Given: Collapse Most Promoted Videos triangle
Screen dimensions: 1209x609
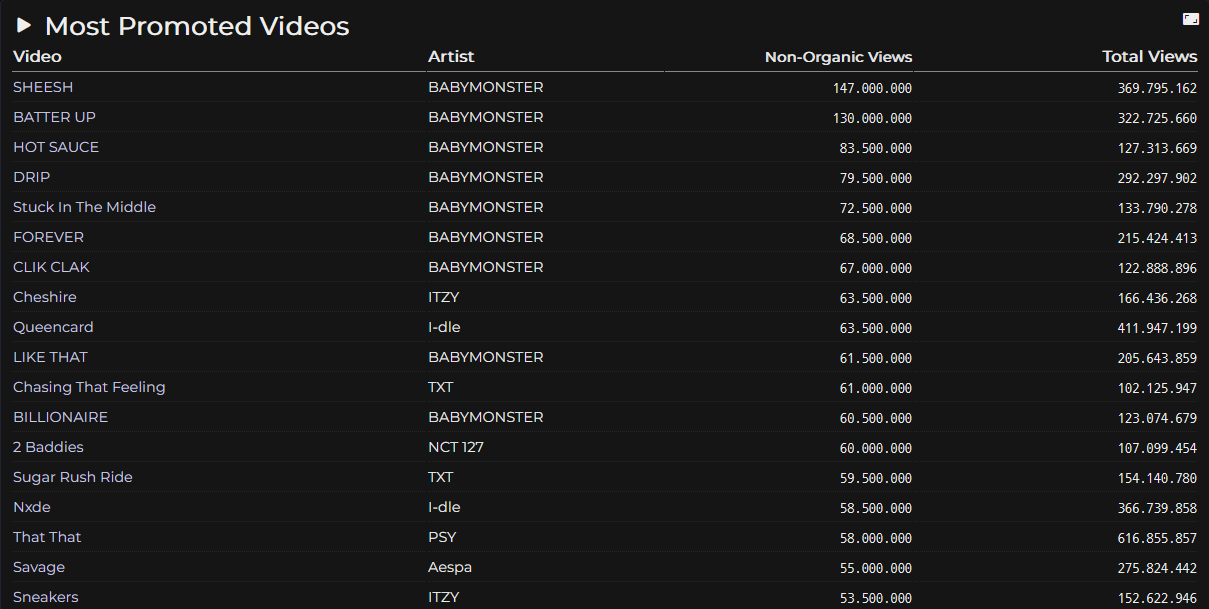Looking at the screenshot, I should [24, 26].
